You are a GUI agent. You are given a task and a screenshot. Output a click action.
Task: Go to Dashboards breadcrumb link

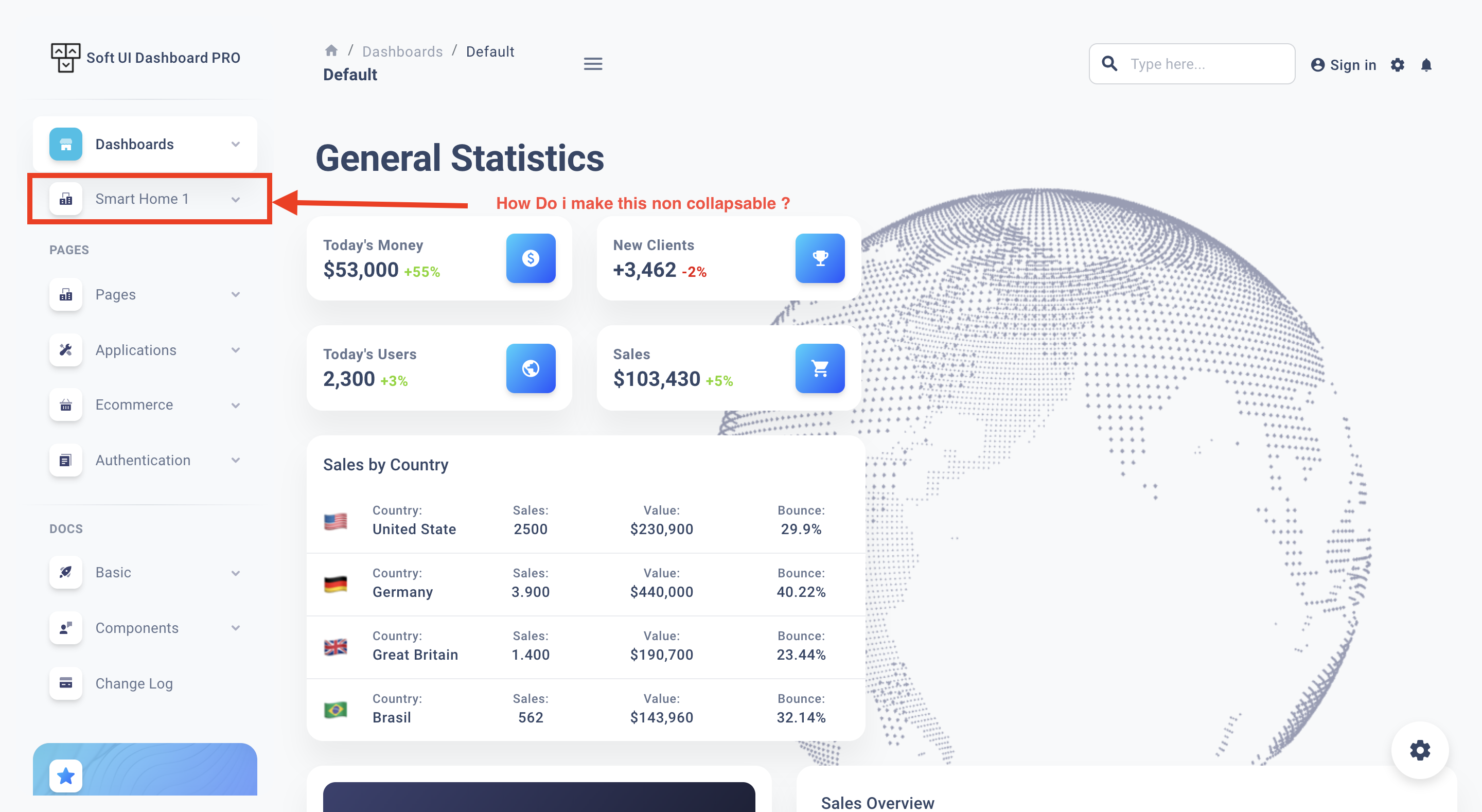click(402, 51)
